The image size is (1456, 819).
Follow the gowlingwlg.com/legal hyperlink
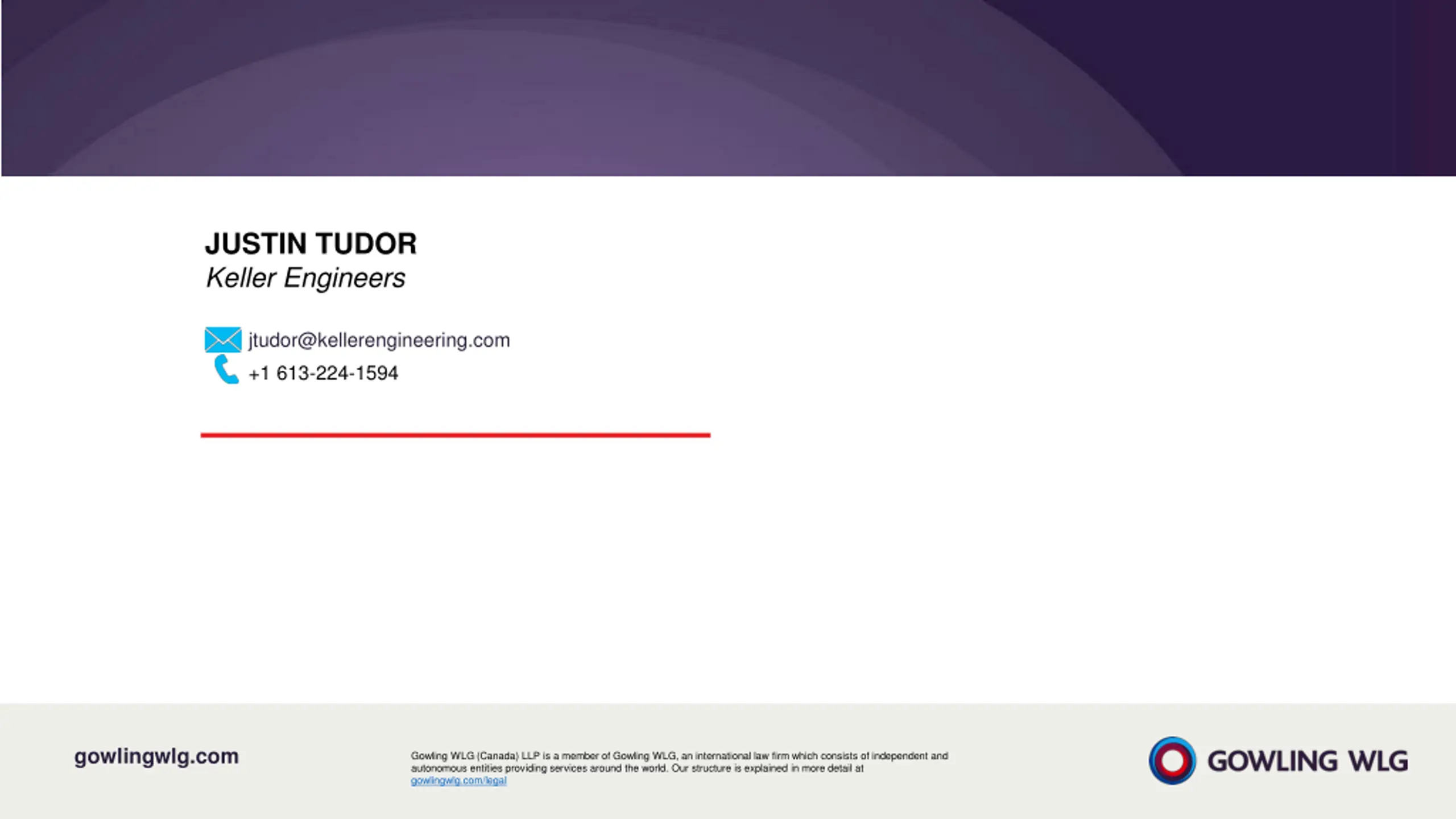458,780
